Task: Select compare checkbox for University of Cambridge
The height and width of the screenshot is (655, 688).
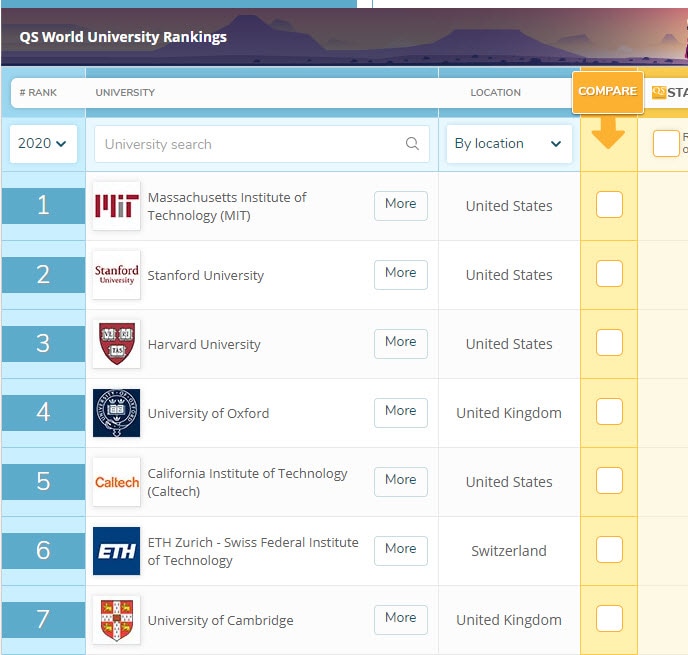Action: point(609,619)
